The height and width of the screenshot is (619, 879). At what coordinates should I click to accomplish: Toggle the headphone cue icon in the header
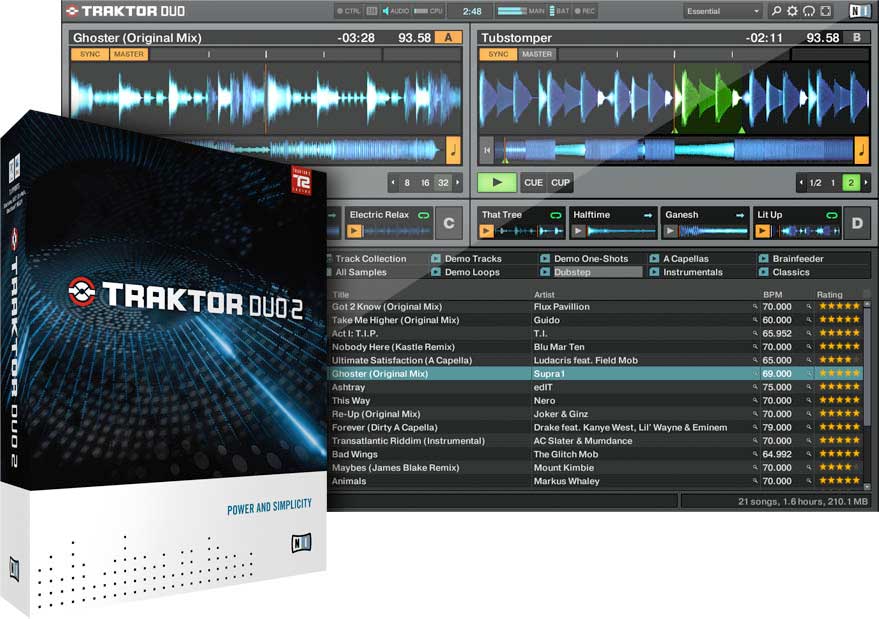(808, 11)
